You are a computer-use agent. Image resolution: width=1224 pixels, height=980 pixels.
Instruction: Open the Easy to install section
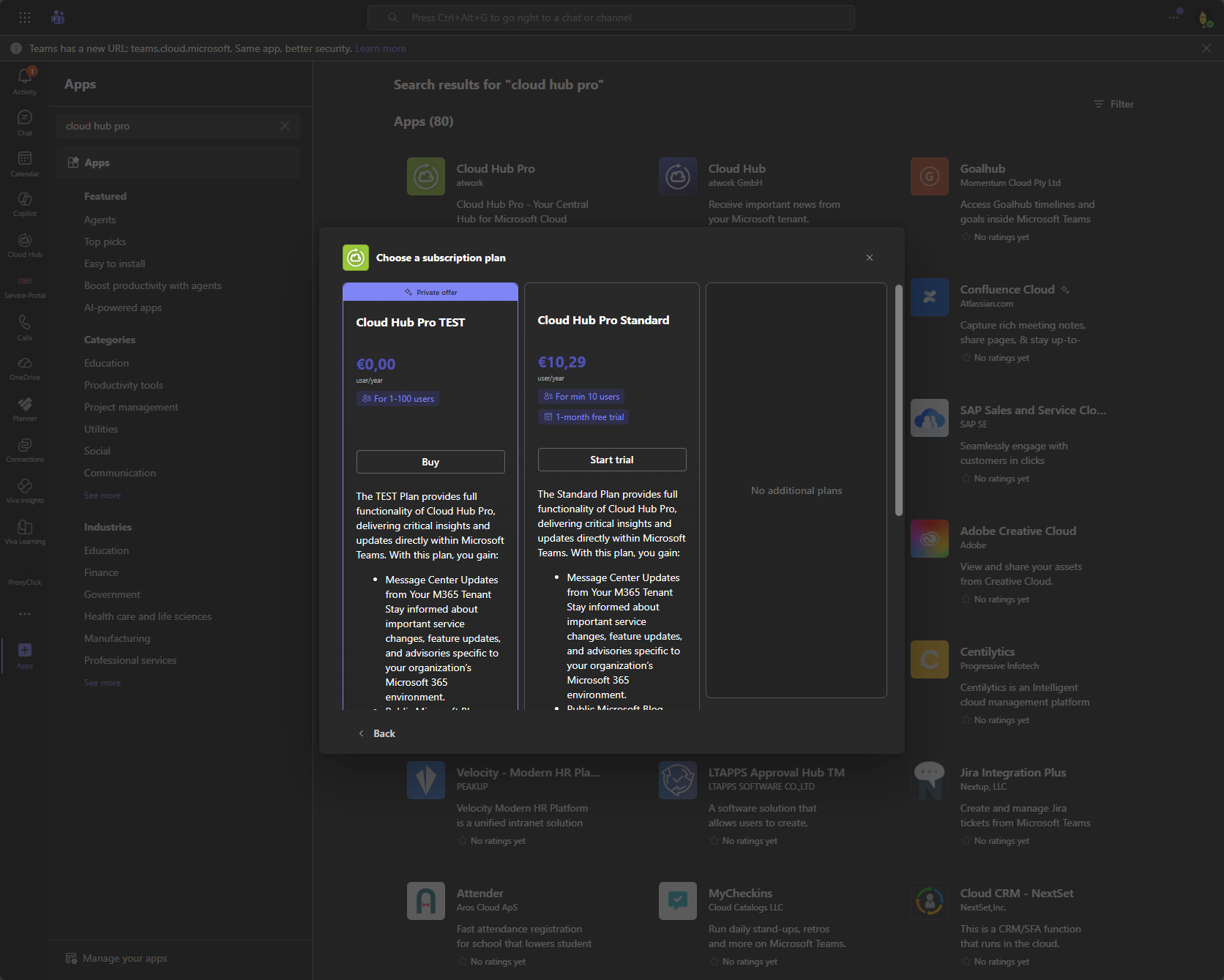click(x=115, y=263)
